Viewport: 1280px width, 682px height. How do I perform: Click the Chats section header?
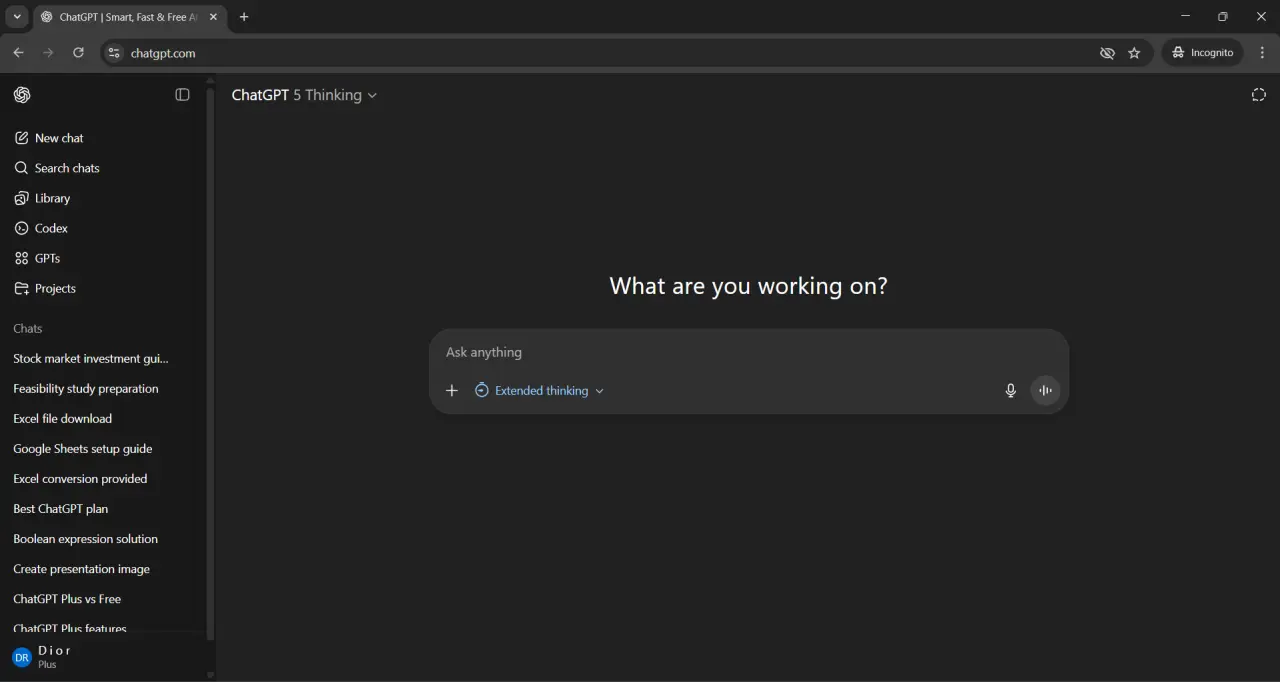click(x=28, y=328)
